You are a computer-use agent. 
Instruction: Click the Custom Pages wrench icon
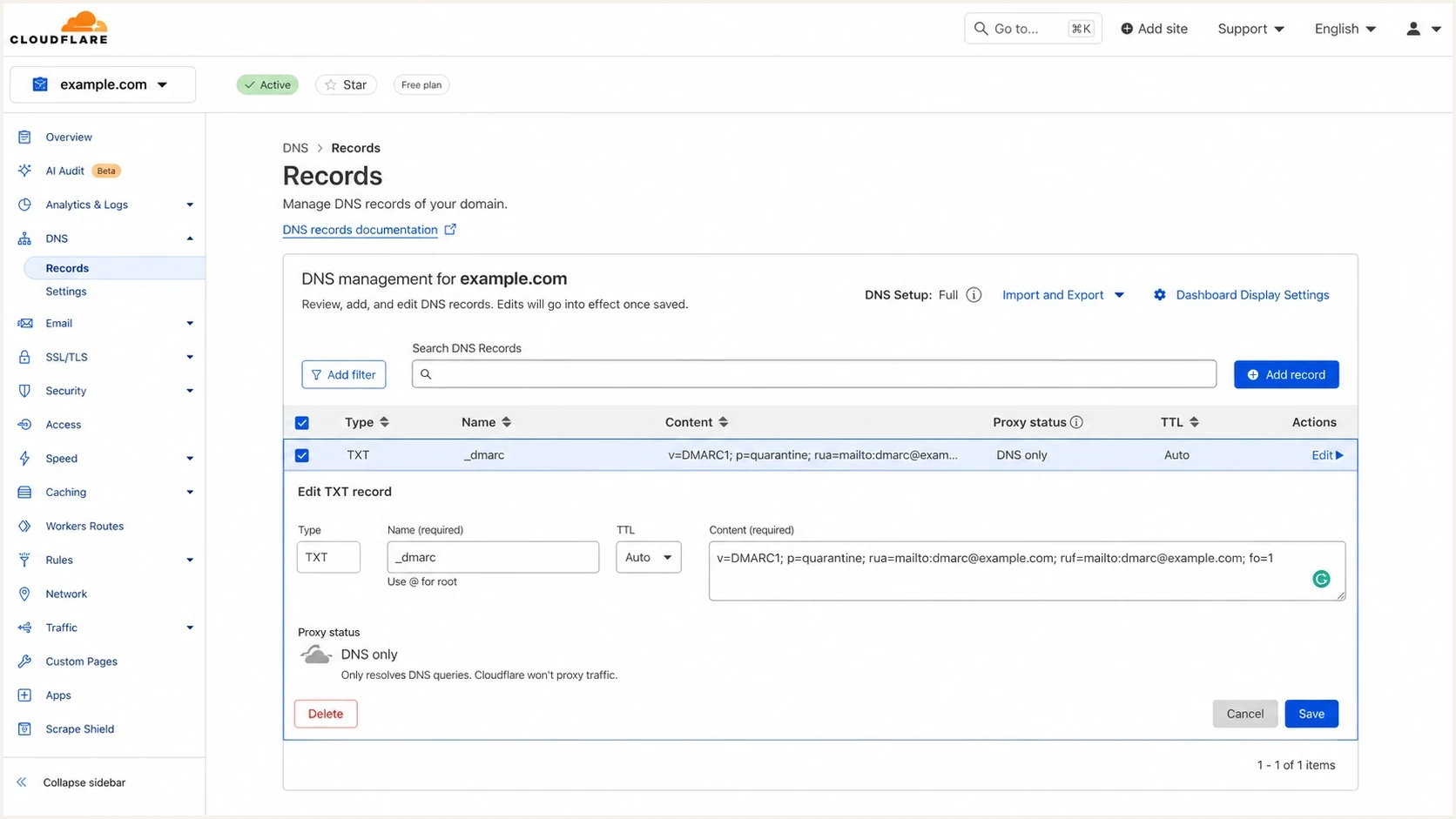point(24,661)
